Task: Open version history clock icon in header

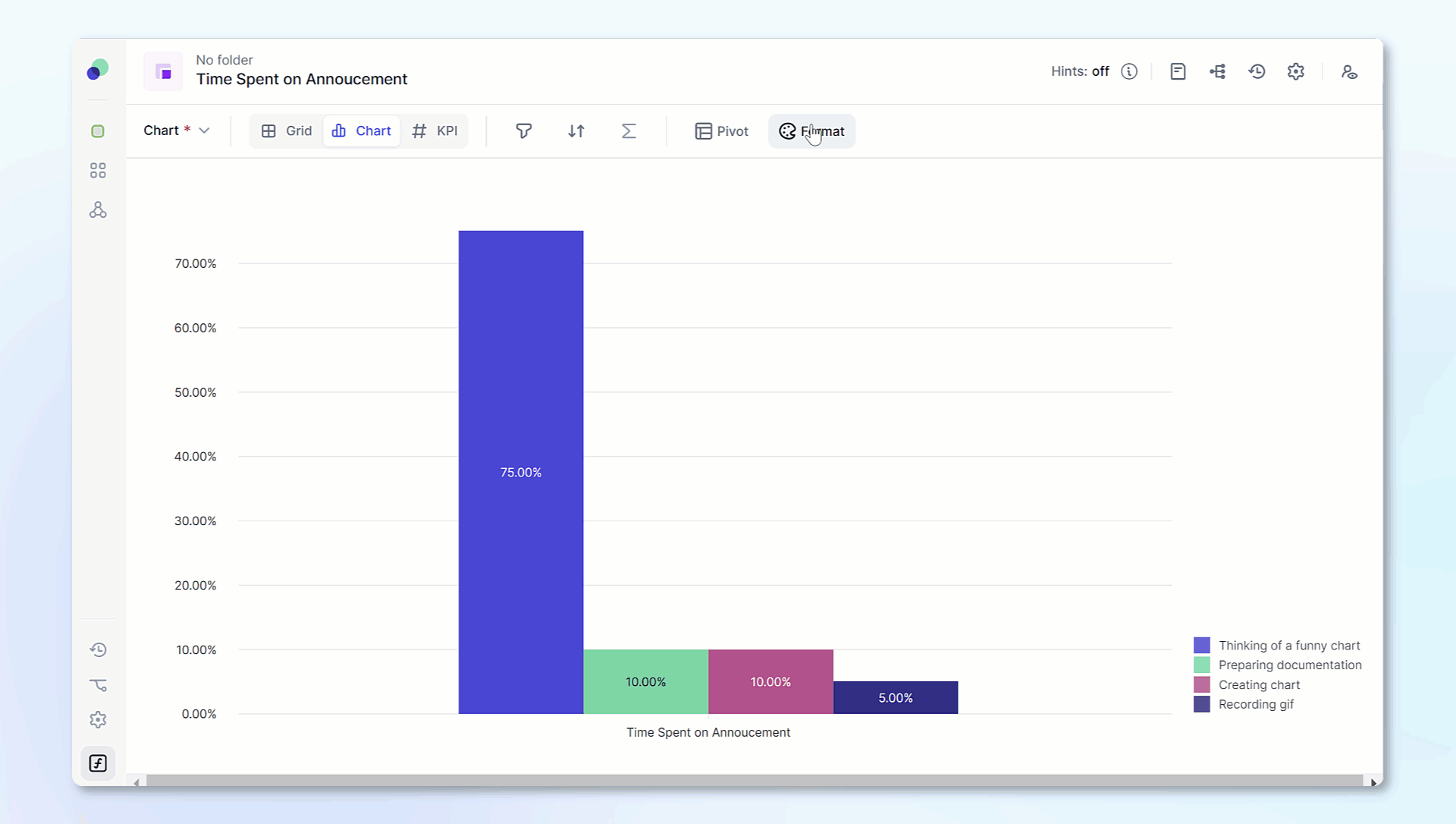Action: (1257, 71)
